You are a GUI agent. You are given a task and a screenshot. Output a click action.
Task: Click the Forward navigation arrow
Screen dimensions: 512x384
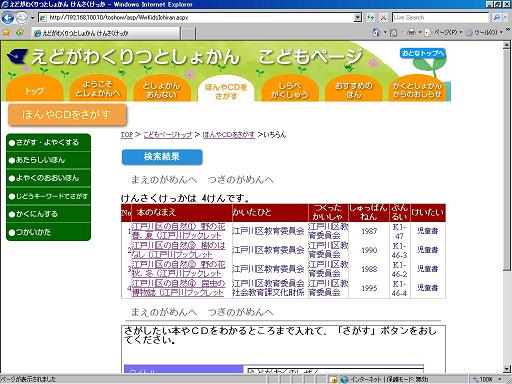point(22,18)
